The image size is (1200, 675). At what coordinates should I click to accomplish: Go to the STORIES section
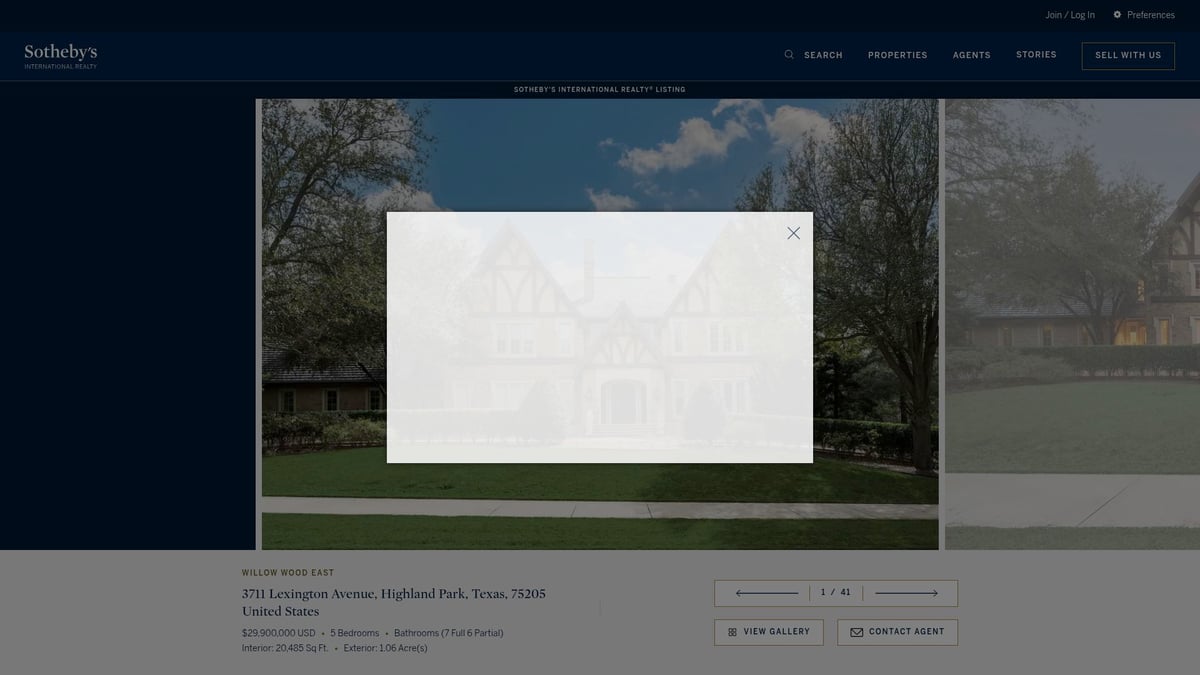coord(1036,54)
